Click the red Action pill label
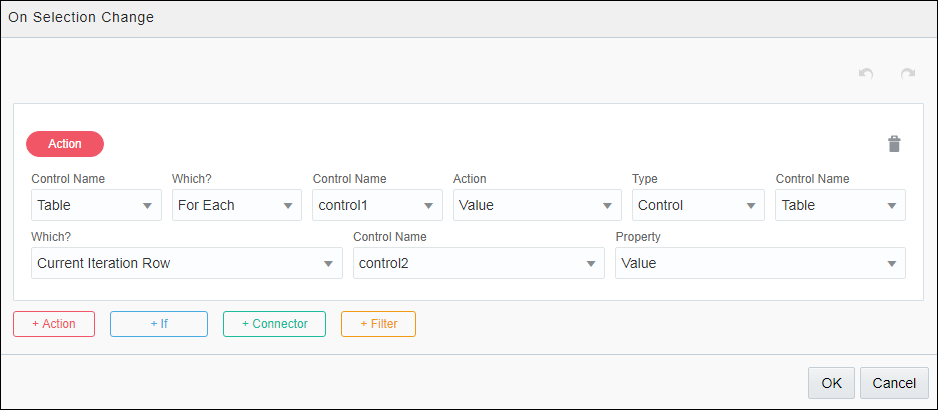Image resolution: width=938 pixels, height=410 pixels. click(x=65, y=144)
